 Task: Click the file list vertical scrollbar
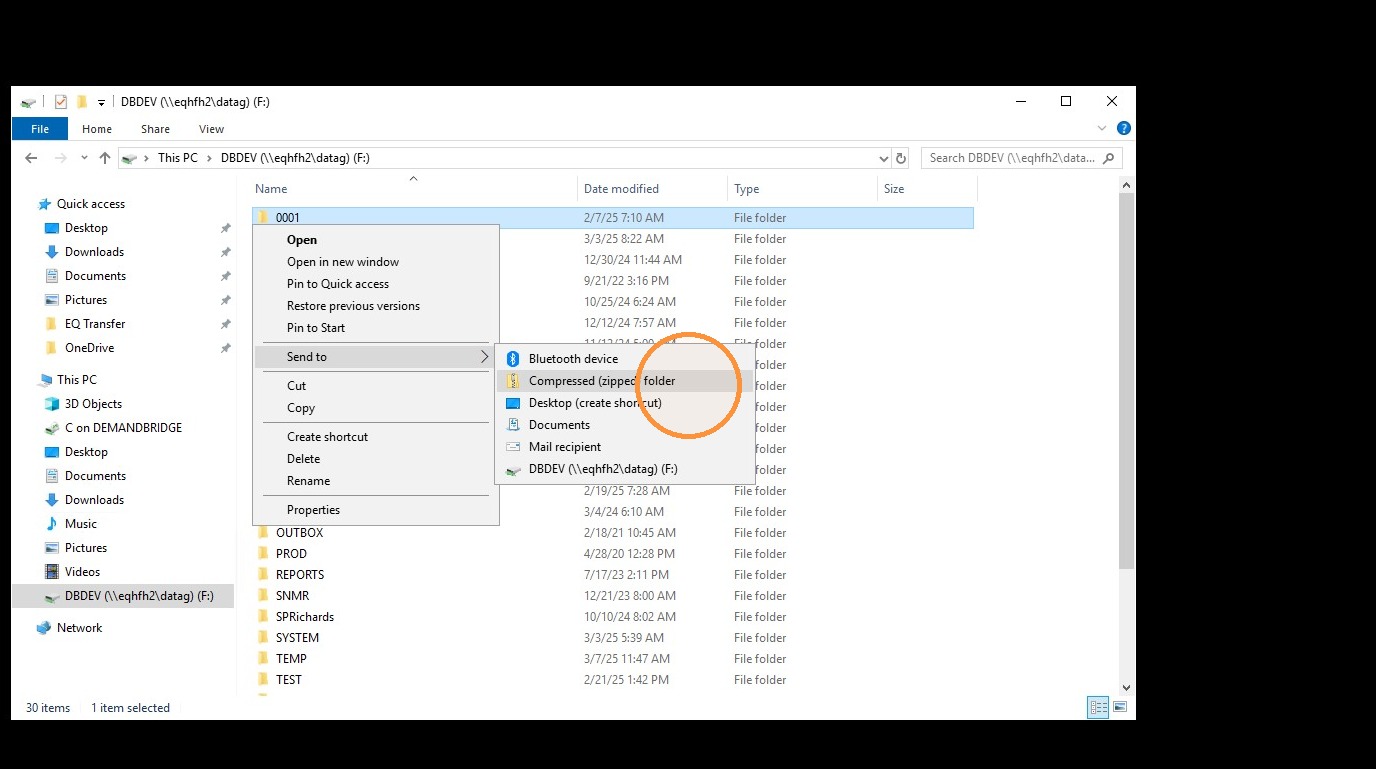pyautogui.click(x=1126, y=382)
